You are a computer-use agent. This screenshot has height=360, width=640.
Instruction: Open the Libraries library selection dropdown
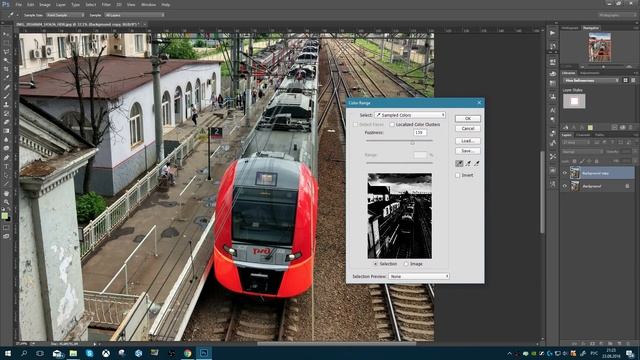pos(591,80)
